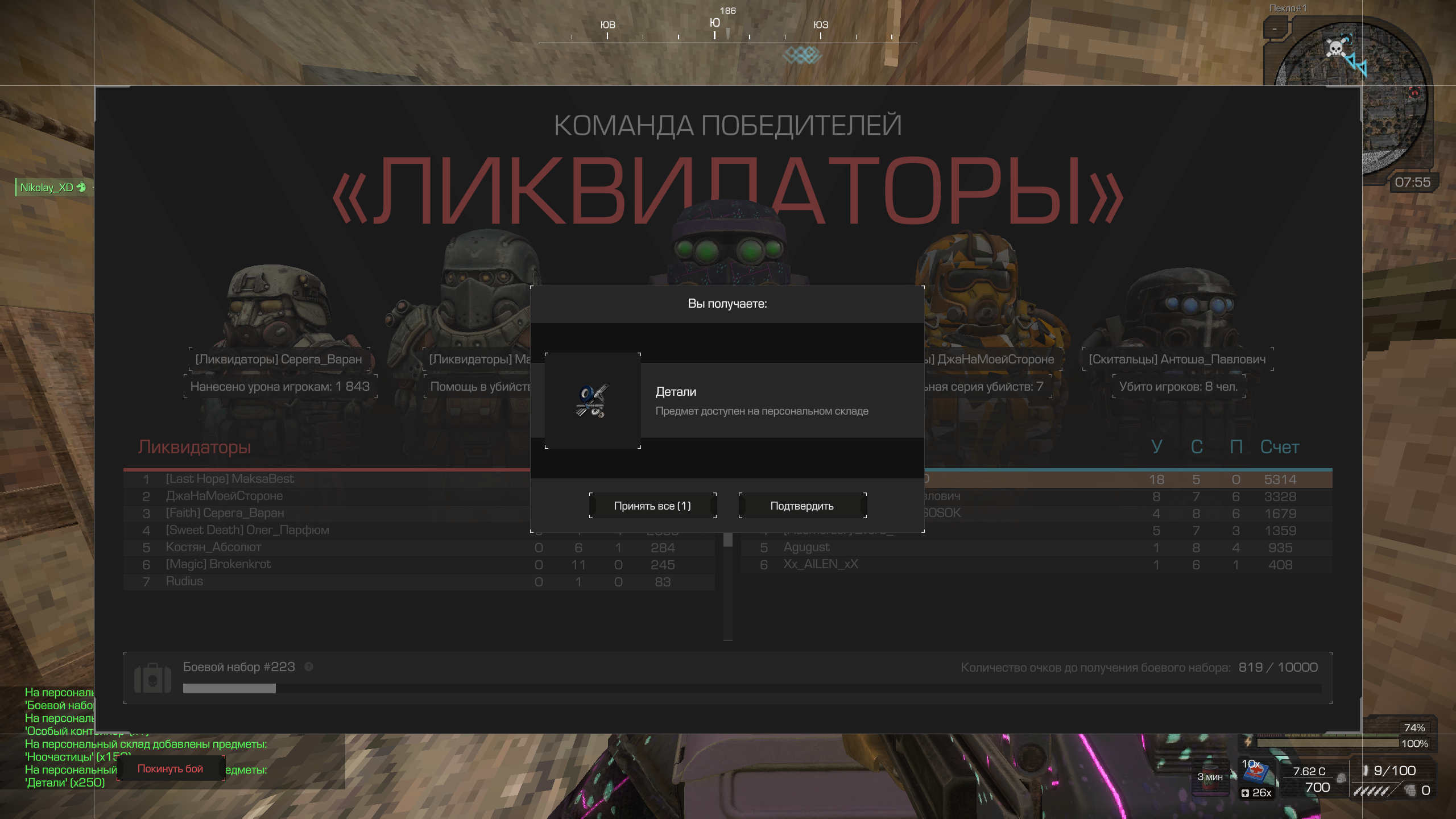This screenshot has width=1456, height=819.
Task: Click the 07:55 match timer
Action: click(x=1412, y=182)
